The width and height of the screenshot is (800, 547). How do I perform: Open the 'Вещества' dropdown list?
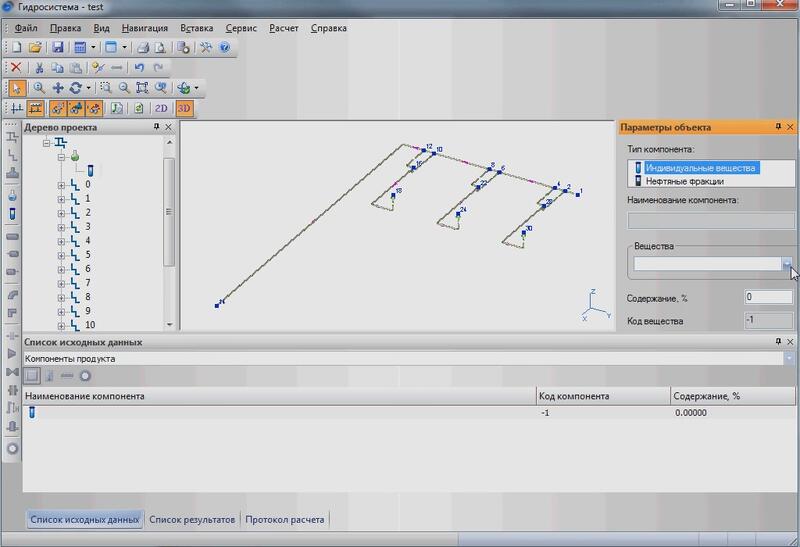787,264
